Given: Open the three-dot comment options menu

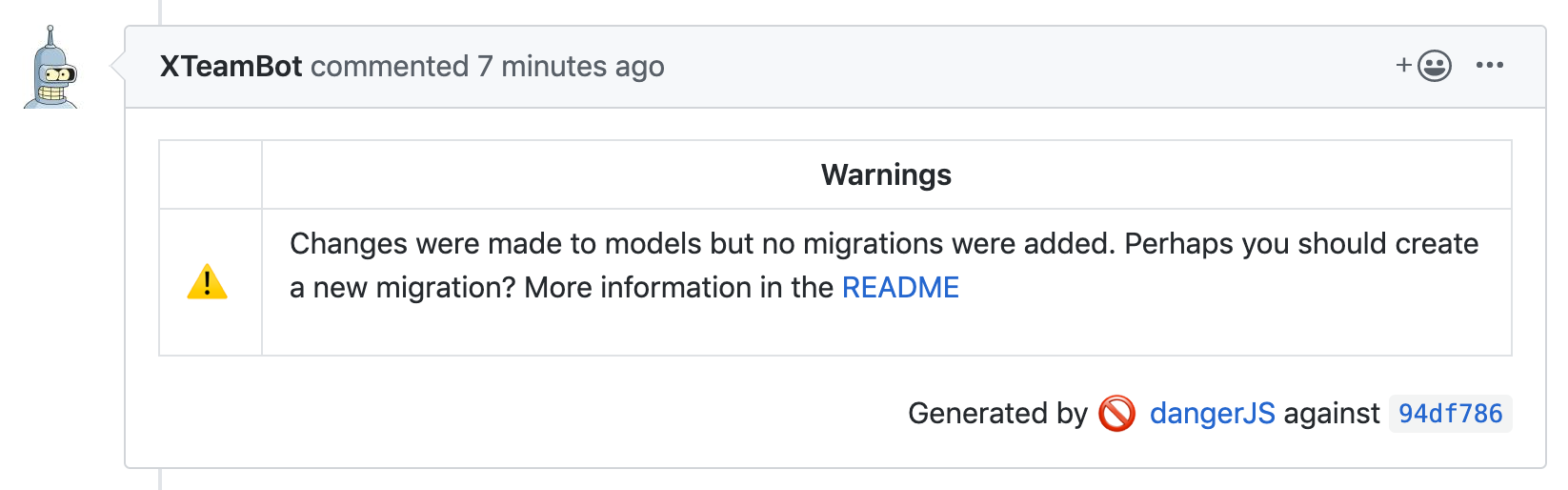Looking at the screenshot, I should click(1489, 66).
